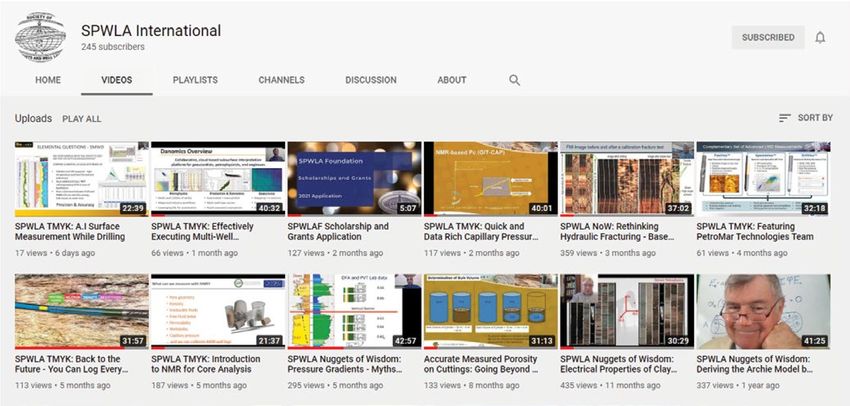850x406 pixels.
Task: Click title 'SPWLA TMYK: Featuring PetroMar Technologies Team'
Action: pyautogui.click(x=755, y=231)
